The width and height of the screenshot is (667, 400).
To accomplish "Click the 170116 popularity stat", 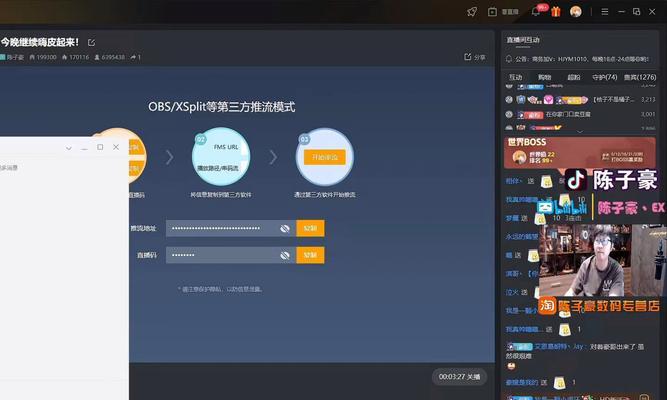I will [x=75, y=57].
